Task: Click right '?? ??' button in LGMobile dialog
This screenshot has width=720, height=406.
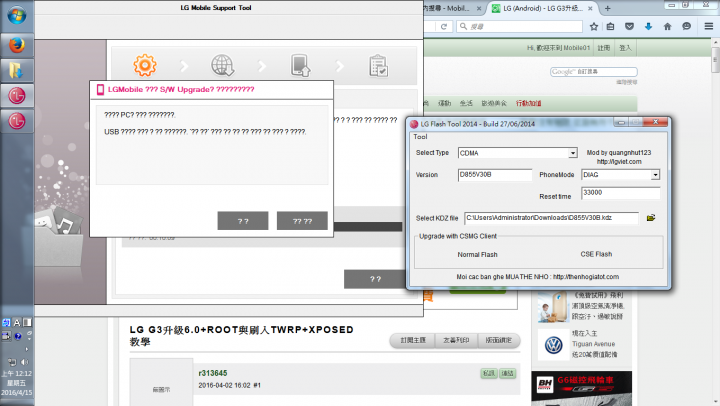Action: coord(302,221)
